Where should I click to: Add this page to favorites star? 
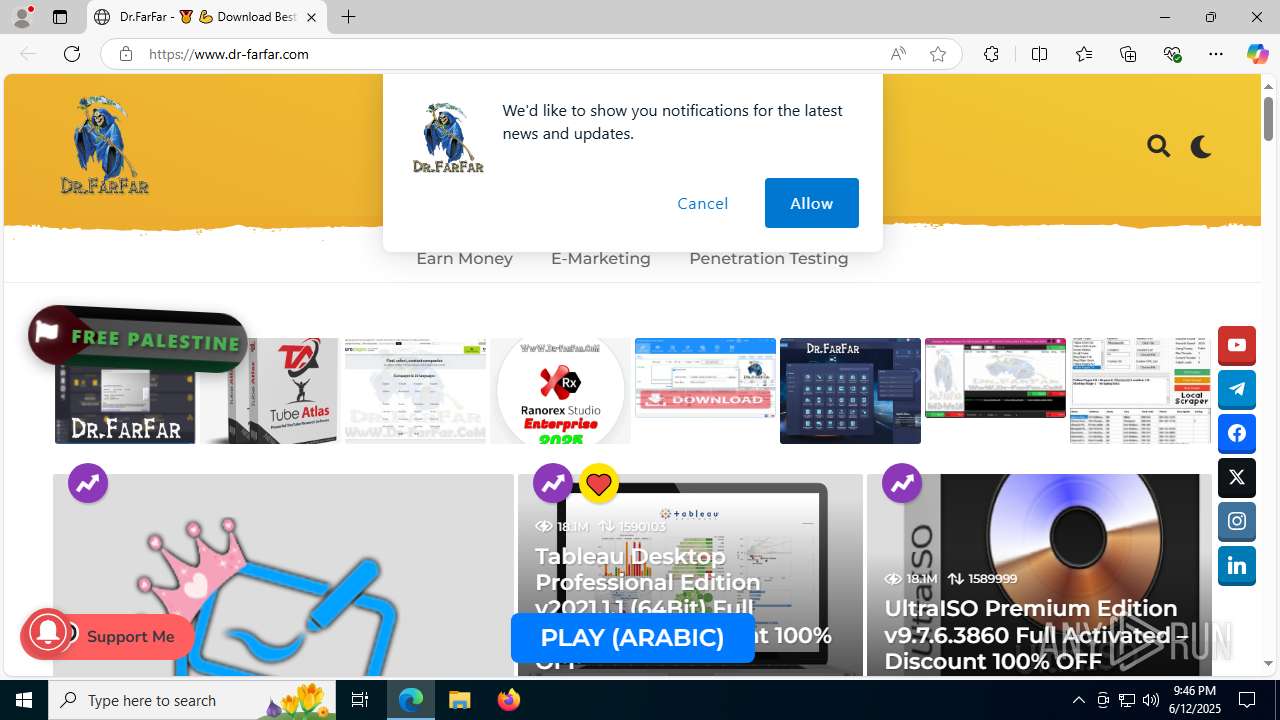tap(938, 54)
